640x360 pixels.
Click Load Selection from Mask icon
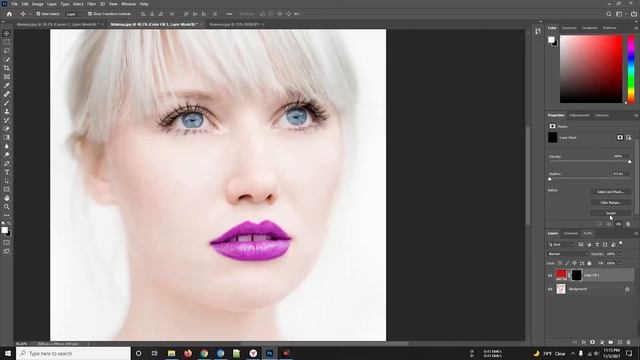click(599, 224)
